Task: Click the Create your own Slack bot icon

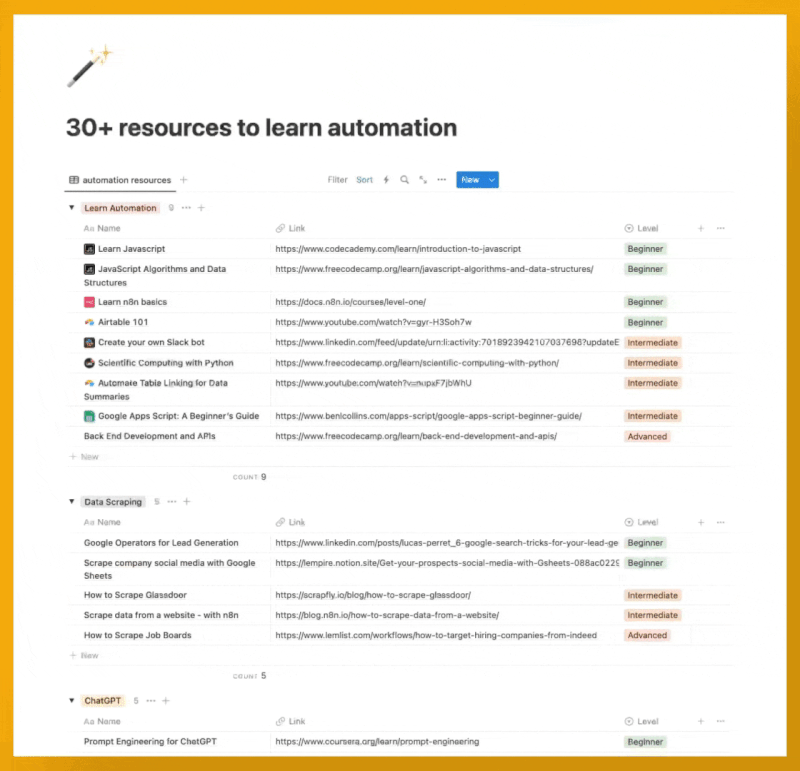Action: coord(89,342)
